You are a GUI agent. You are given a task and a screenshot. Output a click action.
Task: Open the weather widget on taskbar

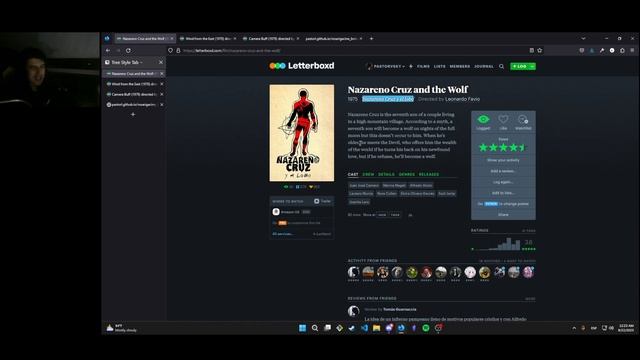(x=122, y=328)
